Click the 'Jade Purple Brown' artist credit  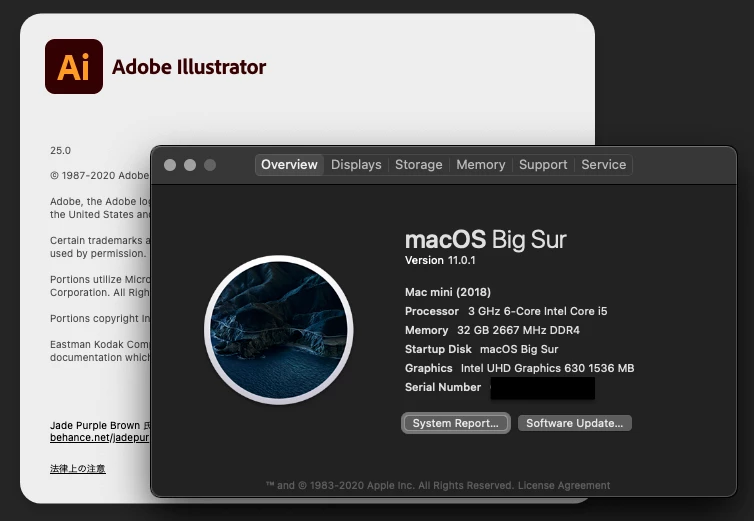pos(95,425)
